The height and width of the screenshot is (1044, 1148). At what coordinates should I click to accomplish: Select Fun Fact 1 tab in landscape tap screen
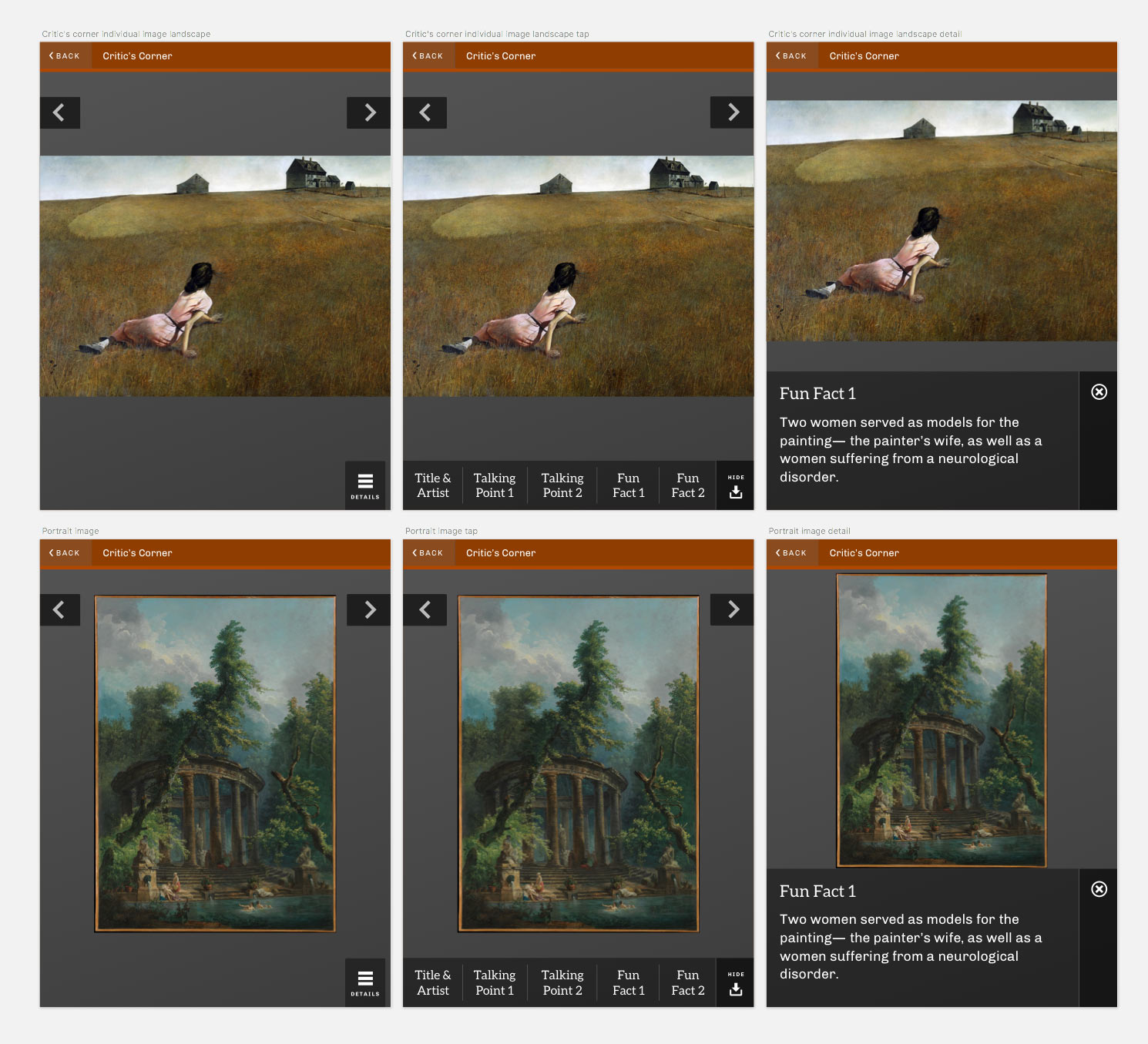click(x=629, y=485)
